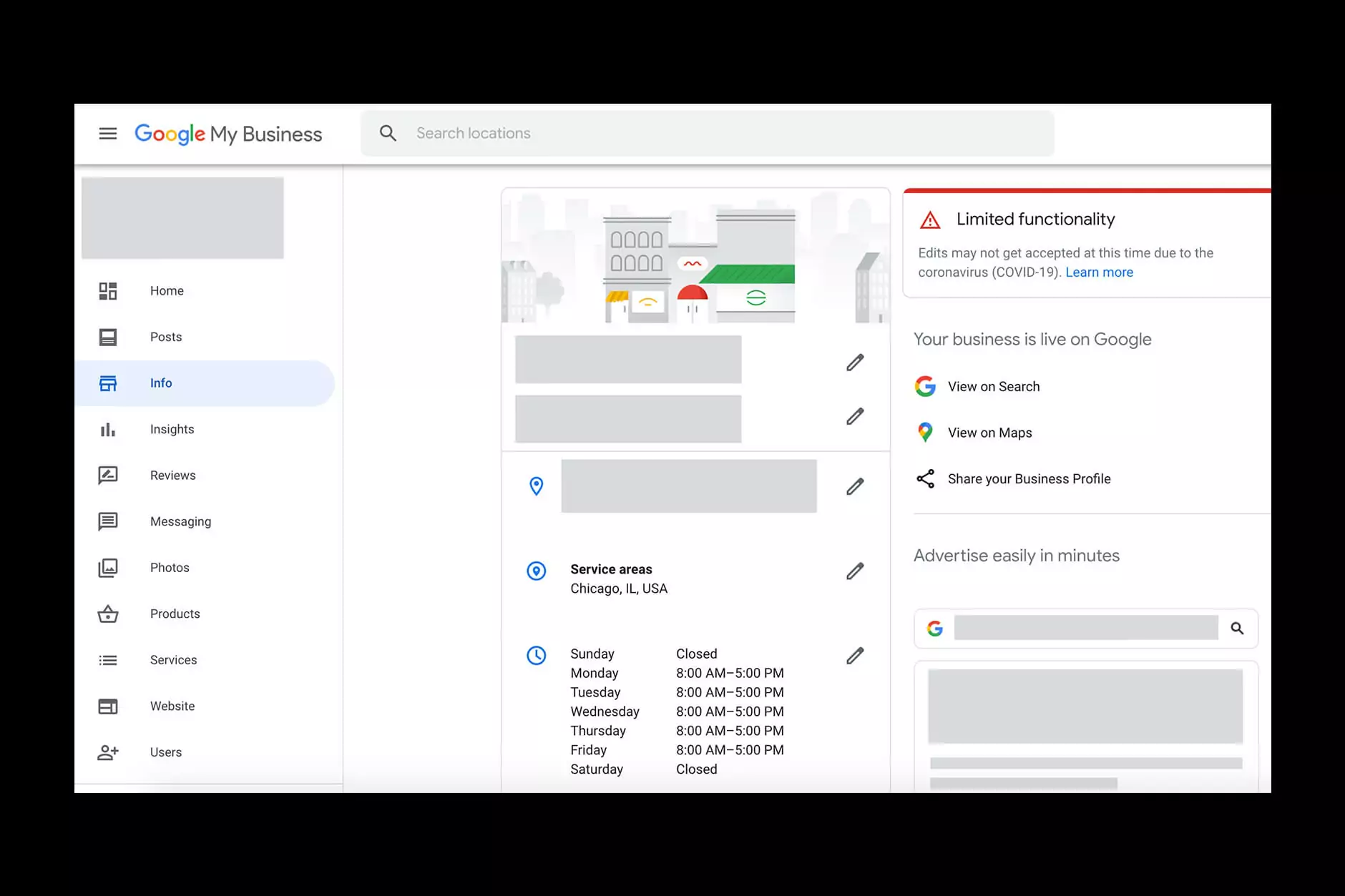Screen dimensions: 1345x896
Task: Click the Messaging chat icon in sidebar
Action: click(x=108, y=521)
